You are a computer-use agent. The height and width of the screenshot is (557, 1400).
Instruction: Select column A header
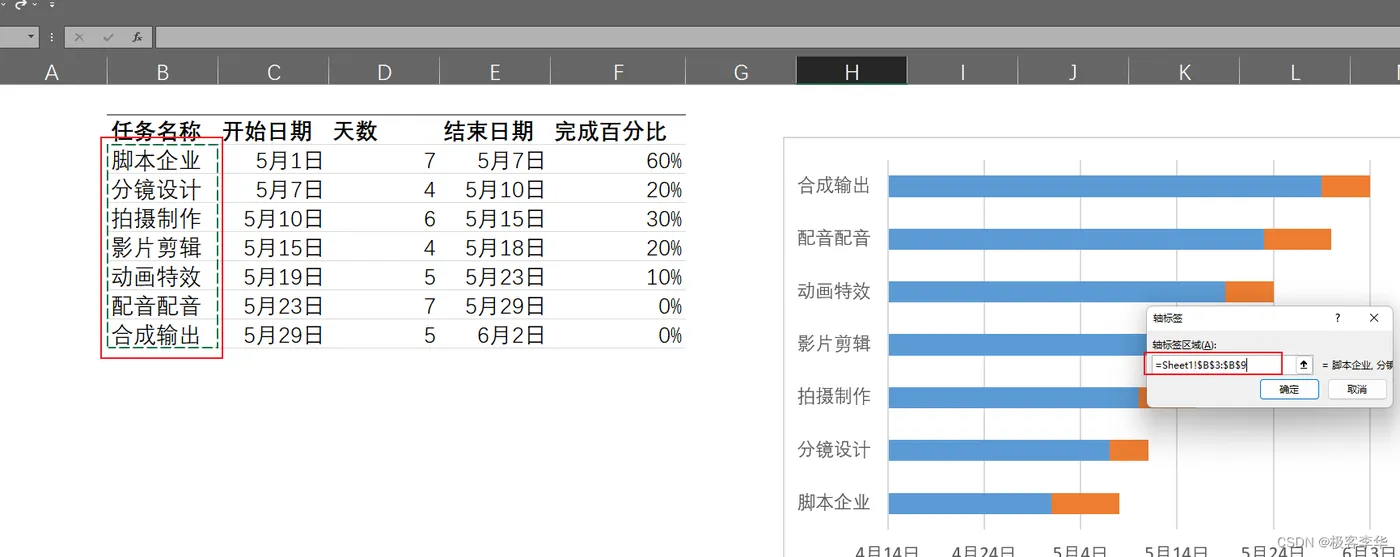(x=53, y=72)
